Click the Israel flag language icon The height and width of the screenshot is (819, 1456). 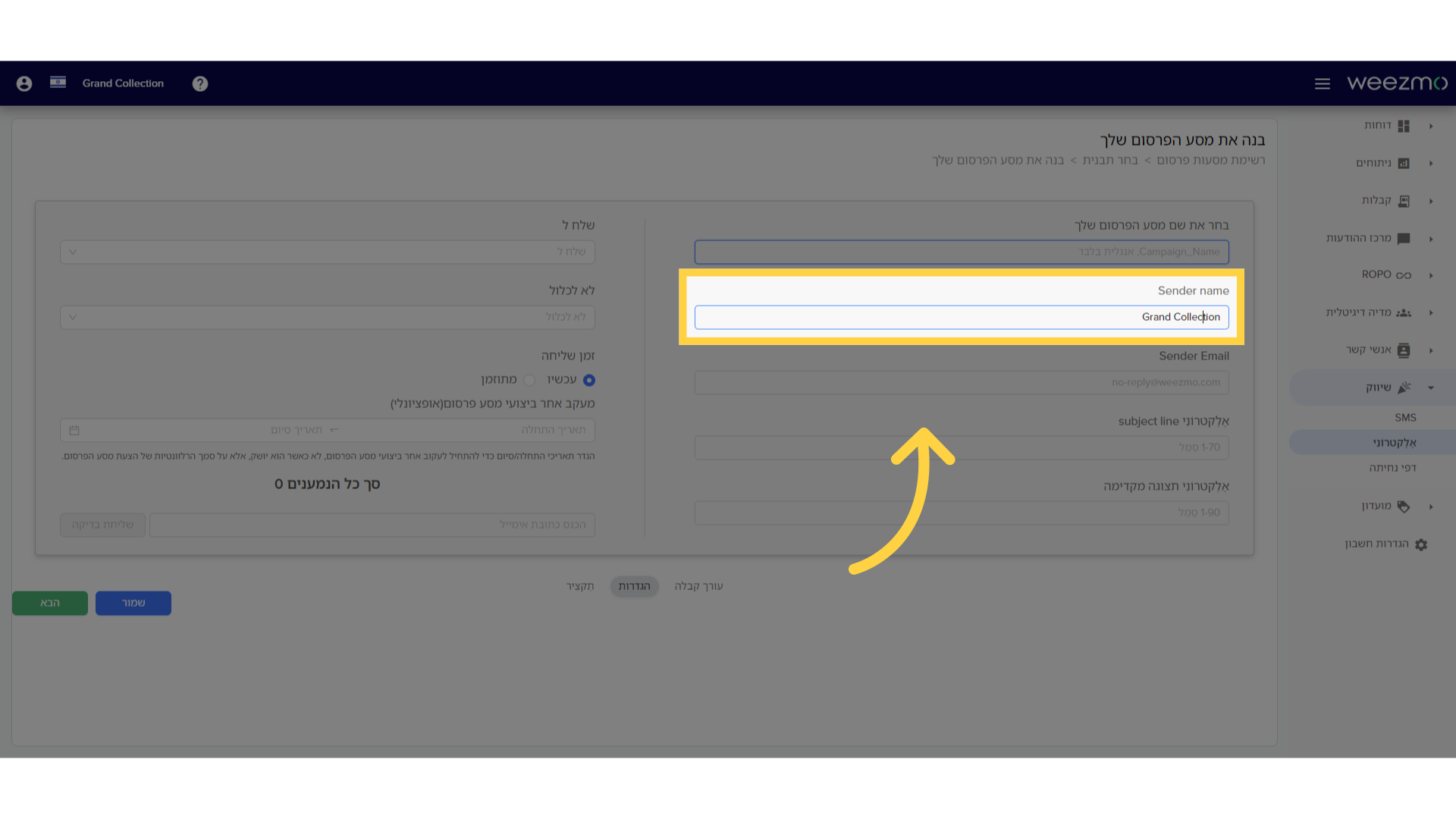(x=58, y=82)
